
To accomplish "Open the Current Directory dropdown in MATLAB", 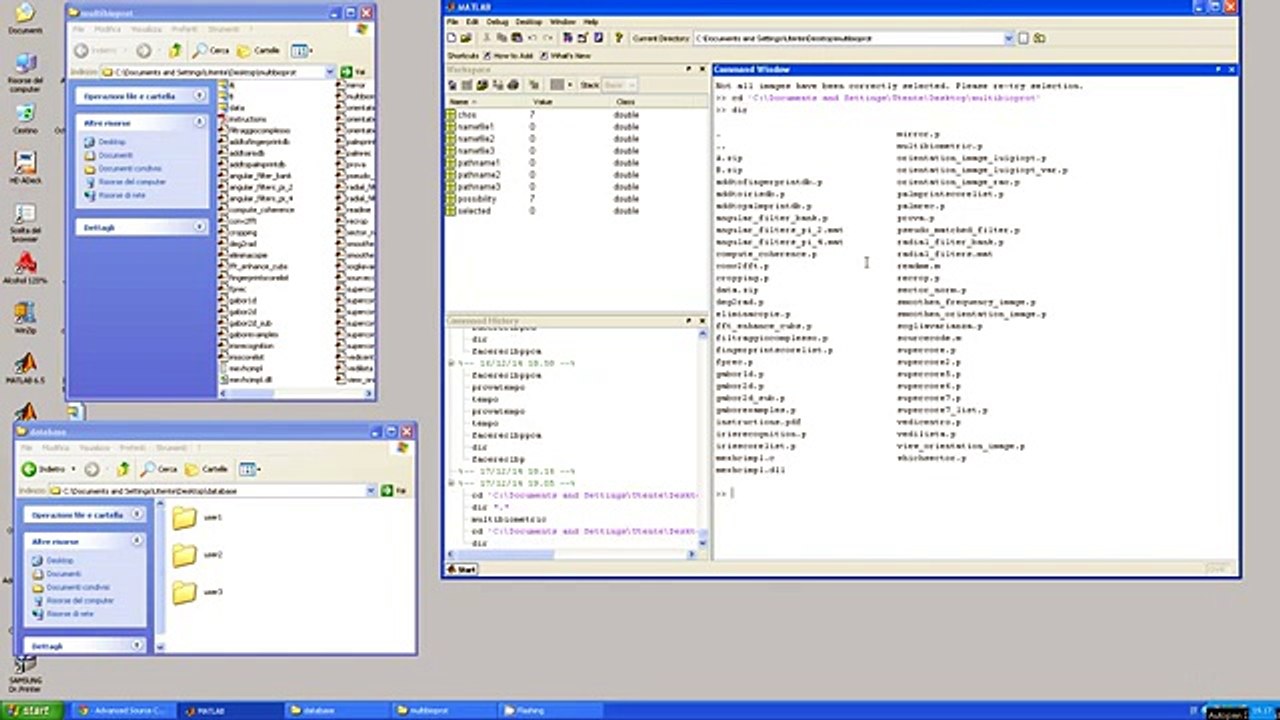I will pos(1008,38).
